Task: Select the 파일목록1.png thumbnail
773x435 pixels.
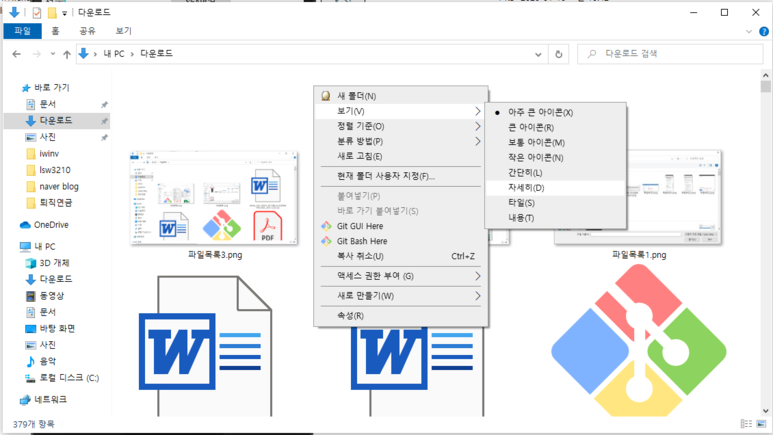Action: pyautogui.click(x=638, y=197)
